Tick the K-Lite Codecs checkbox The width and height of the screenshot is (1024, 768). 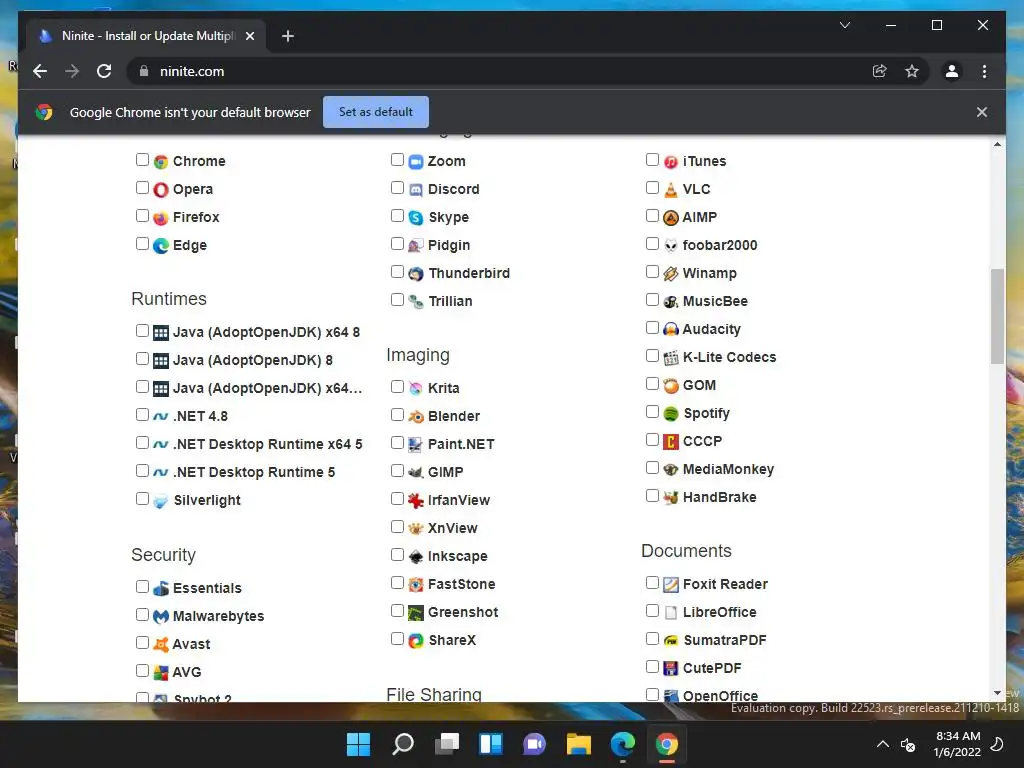click(x=652, y=355)
